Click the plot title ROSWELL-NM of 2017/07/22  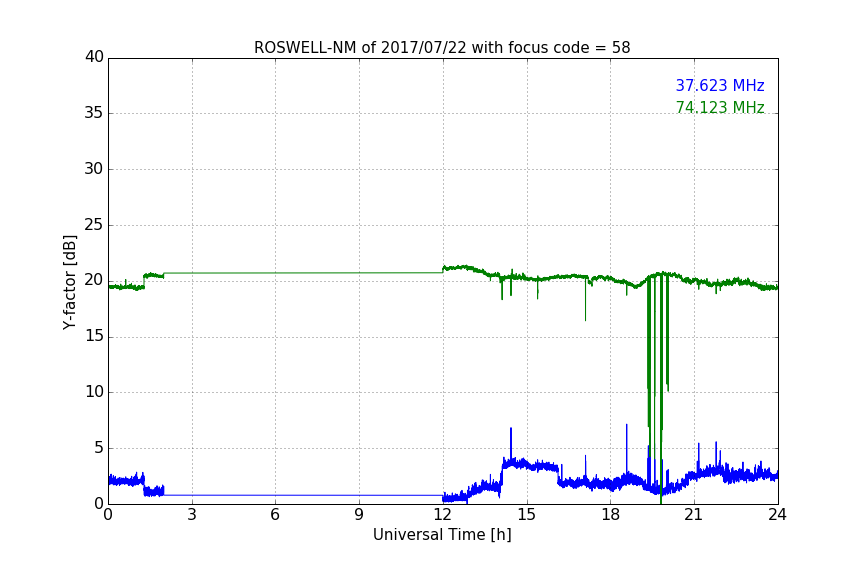[x=442, y=48]
